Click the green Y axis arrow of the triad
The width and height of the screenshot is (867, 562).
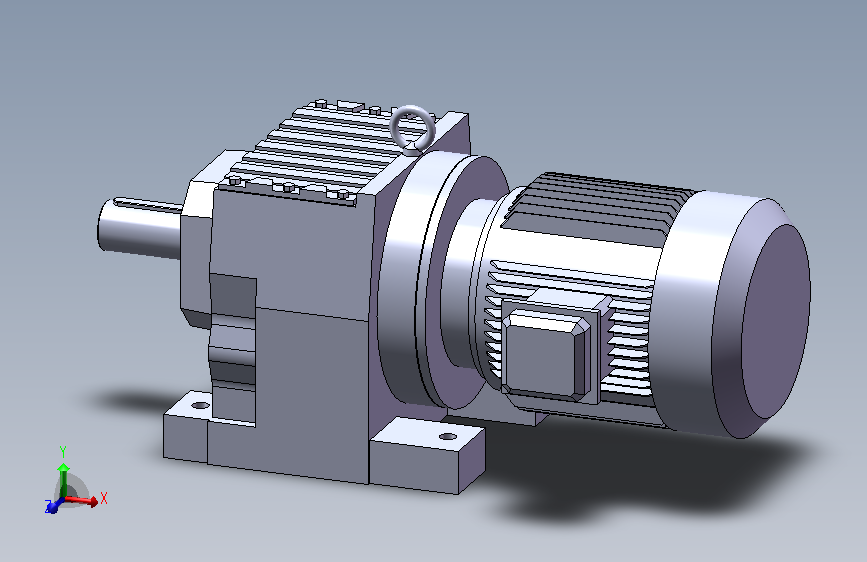[x=64, y=480]
